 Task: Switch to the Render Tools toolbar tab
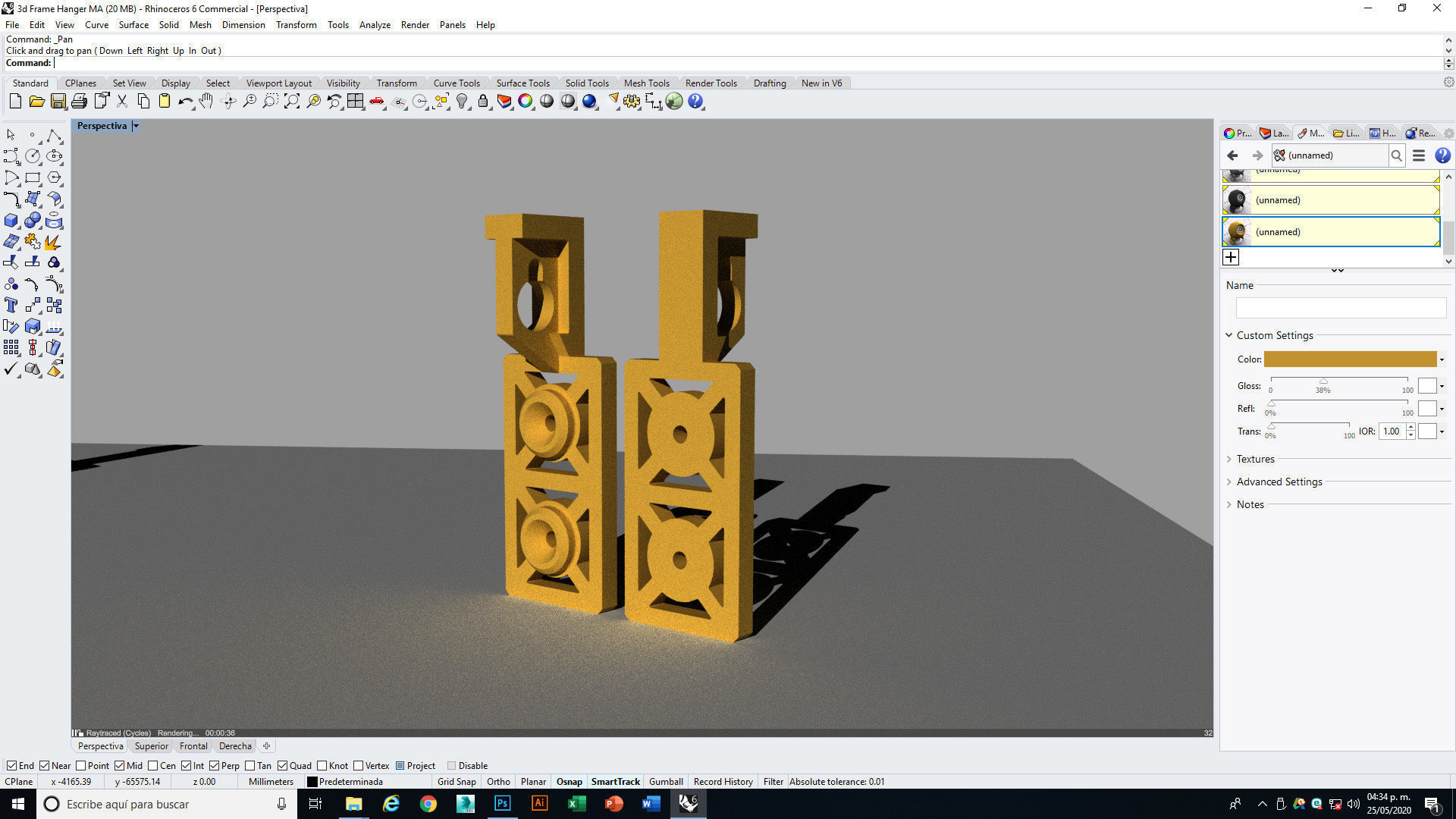(711, 83)
